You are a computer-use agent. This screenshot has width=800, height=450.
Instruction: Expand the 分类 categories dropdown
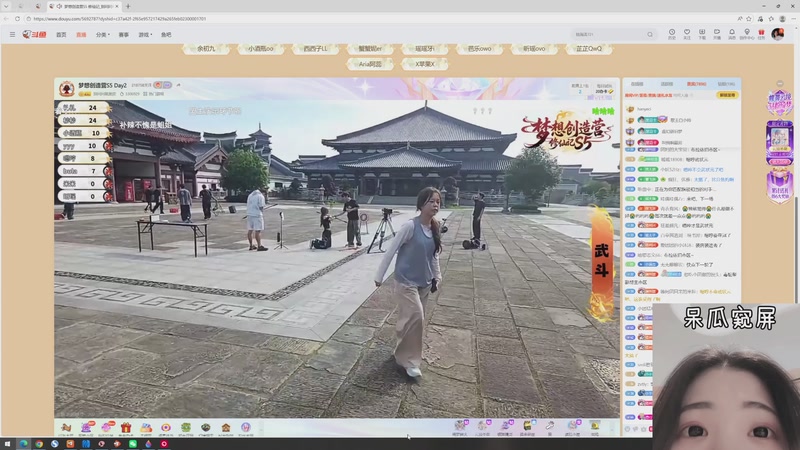(x=103, y=35)
